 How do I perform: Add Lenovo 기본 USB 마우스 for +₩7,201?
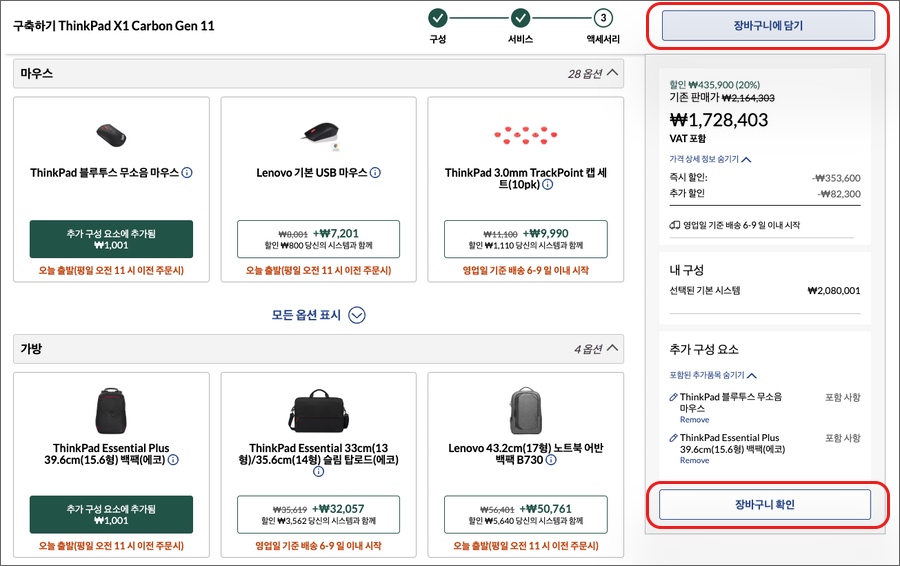(319, 239)
